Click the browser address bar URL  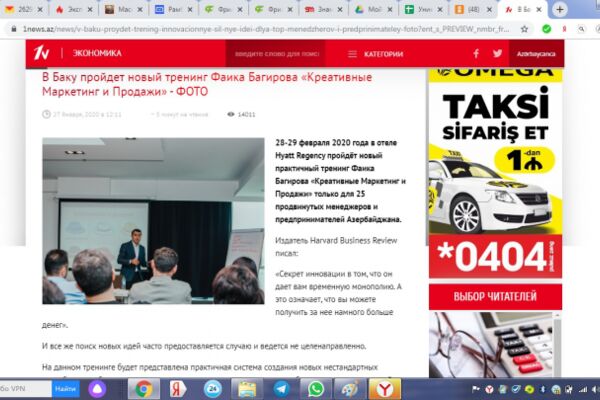tap(266, 29)
